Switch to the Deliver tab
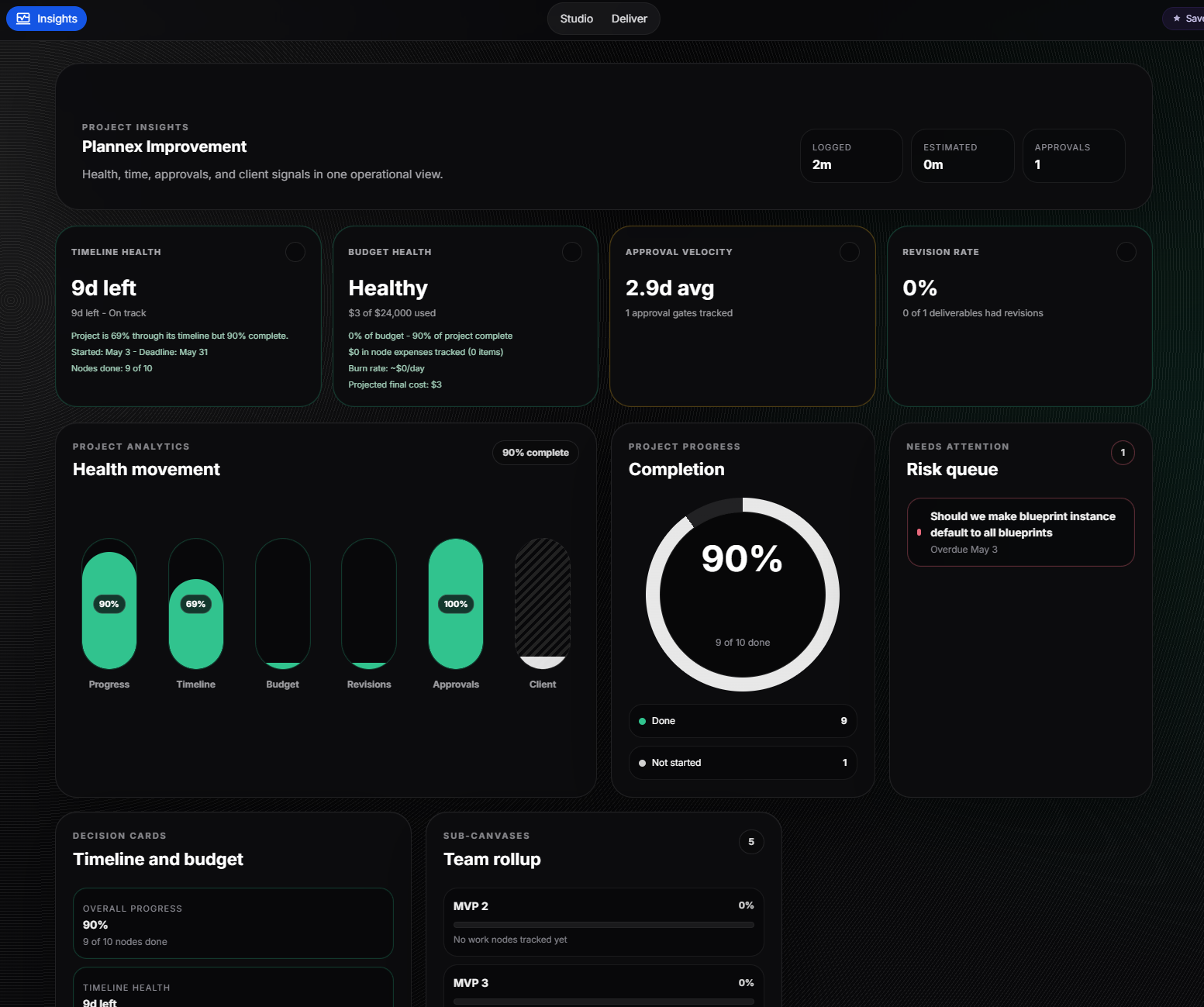 (629, 19)
